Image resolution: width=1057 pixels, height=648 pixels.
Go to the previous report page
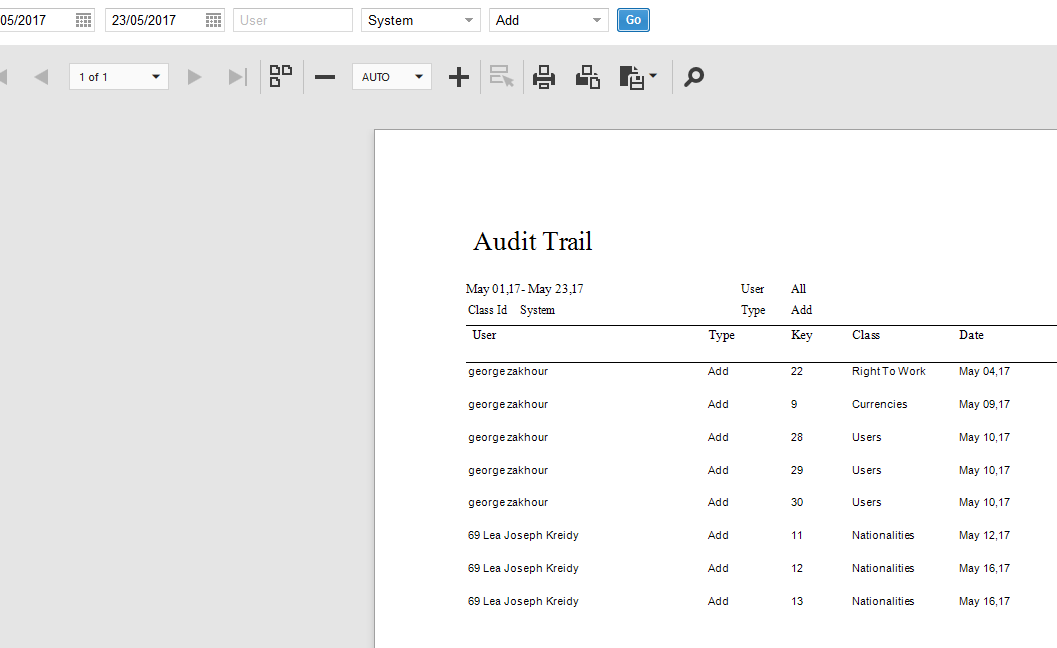pyautogui.click(x=41, y=77)
